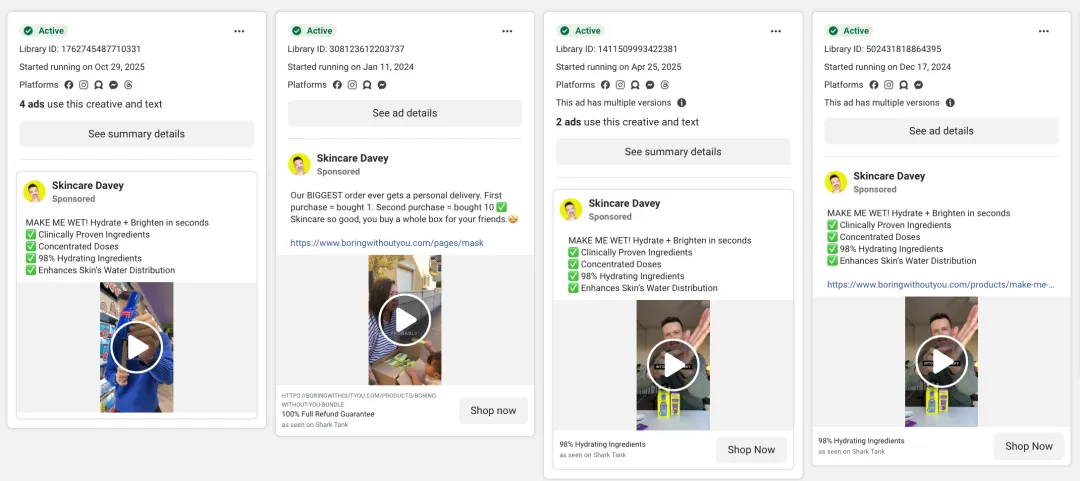Viewport: 1080px width, 481px height.
Task: Click Active status badge for Library ID 308123612203737
Action: click(312, 31)
